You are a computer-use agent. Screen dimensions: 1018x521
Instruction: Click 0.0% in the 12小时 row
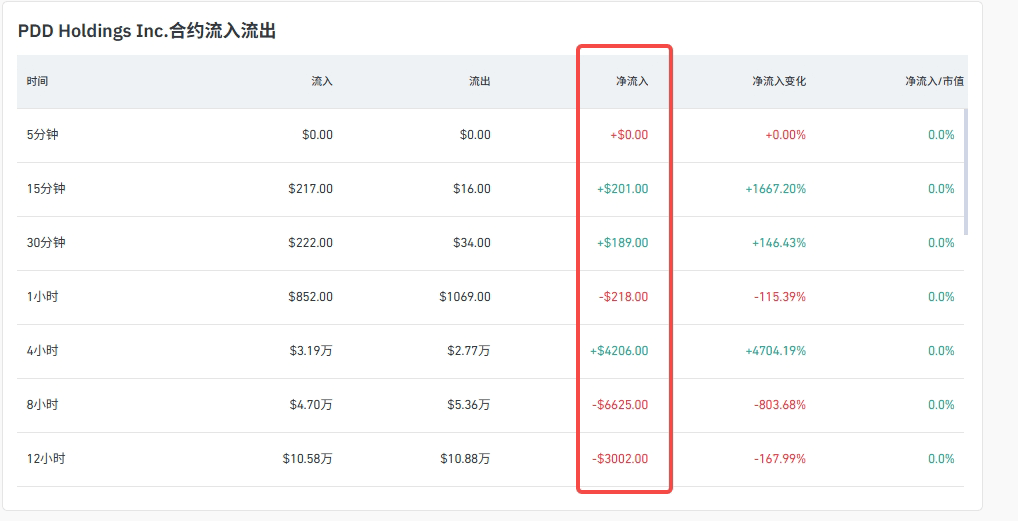[x=941, y=458]
